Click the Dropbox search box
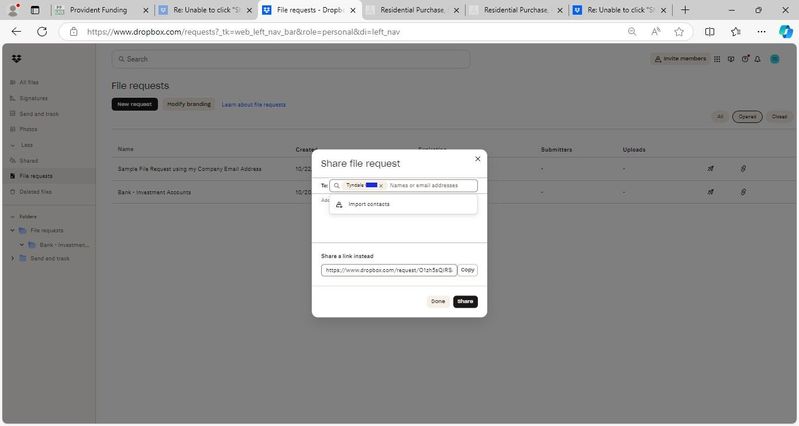This screenshot has width=799, height=426. click(290, 59)
